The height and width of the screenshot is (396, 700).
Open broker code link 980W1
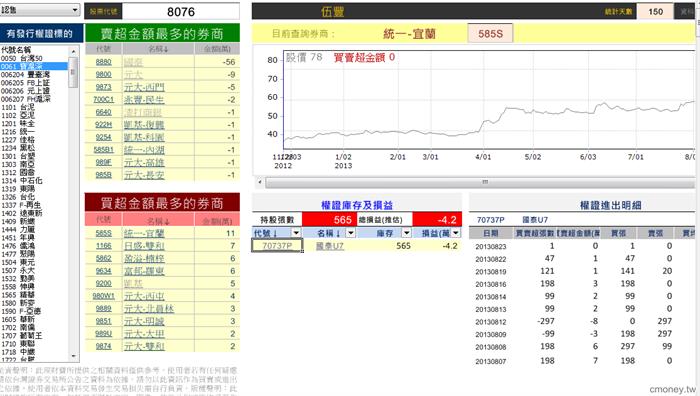pos(103,296)
